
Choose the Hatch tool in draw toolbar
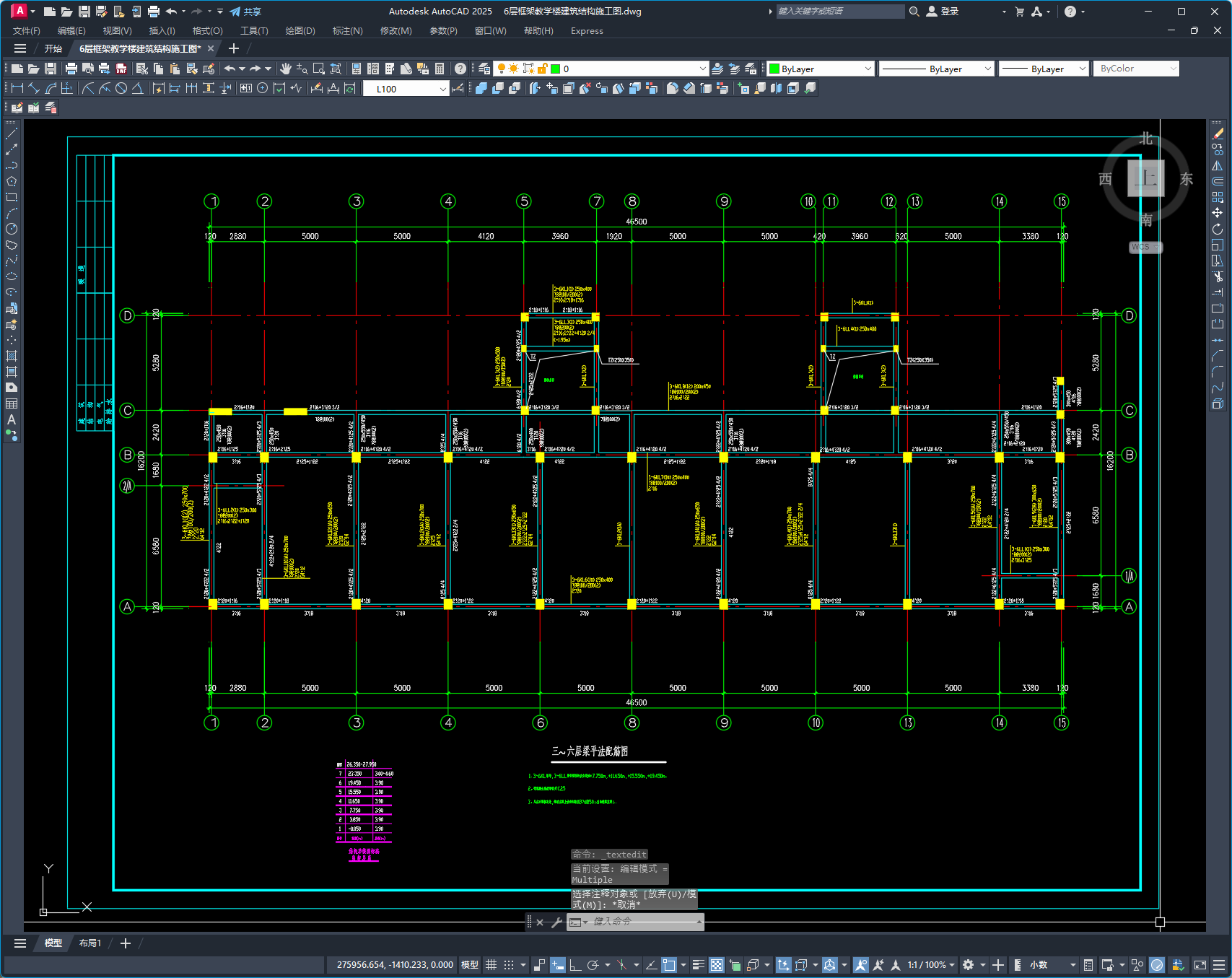tap(12, 356)
